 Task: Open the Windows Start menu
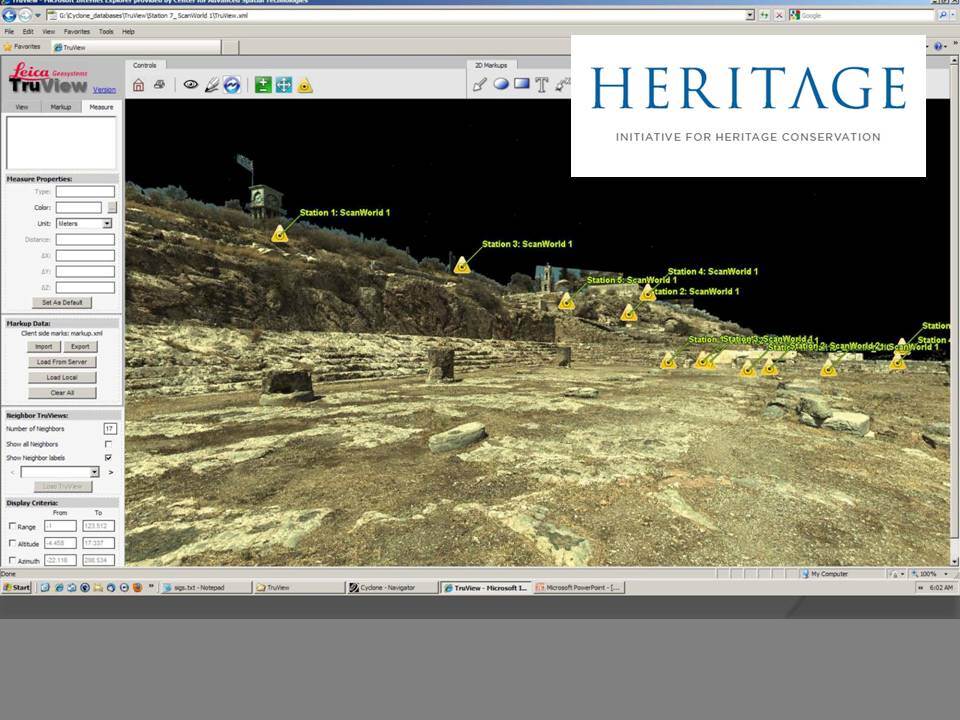[17, 587]
